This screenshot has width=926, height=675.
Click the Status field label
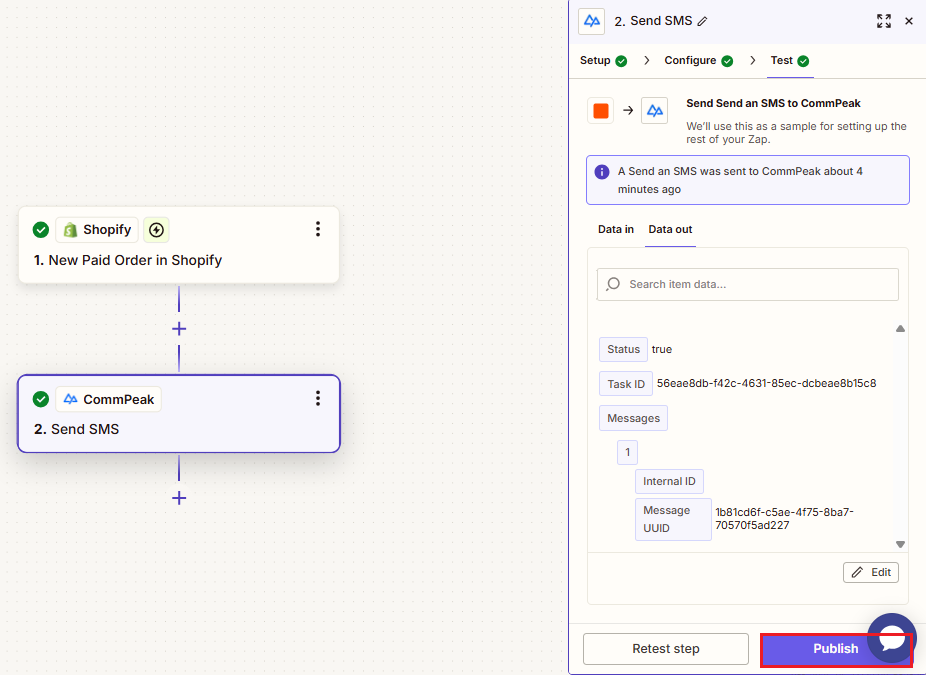(623, 349)
